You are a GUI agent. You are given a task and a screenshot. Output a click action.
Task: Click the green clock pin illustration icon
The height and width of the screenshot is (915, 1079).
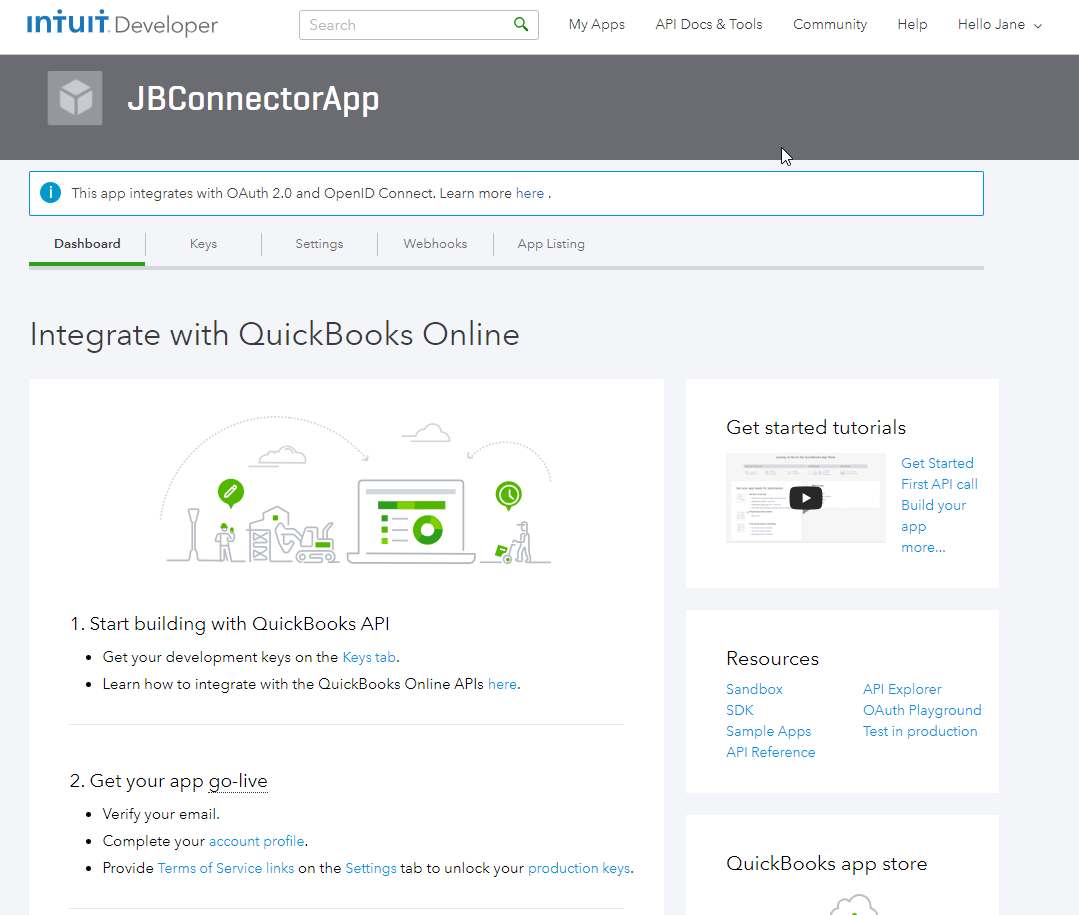(x=509, y=494)
